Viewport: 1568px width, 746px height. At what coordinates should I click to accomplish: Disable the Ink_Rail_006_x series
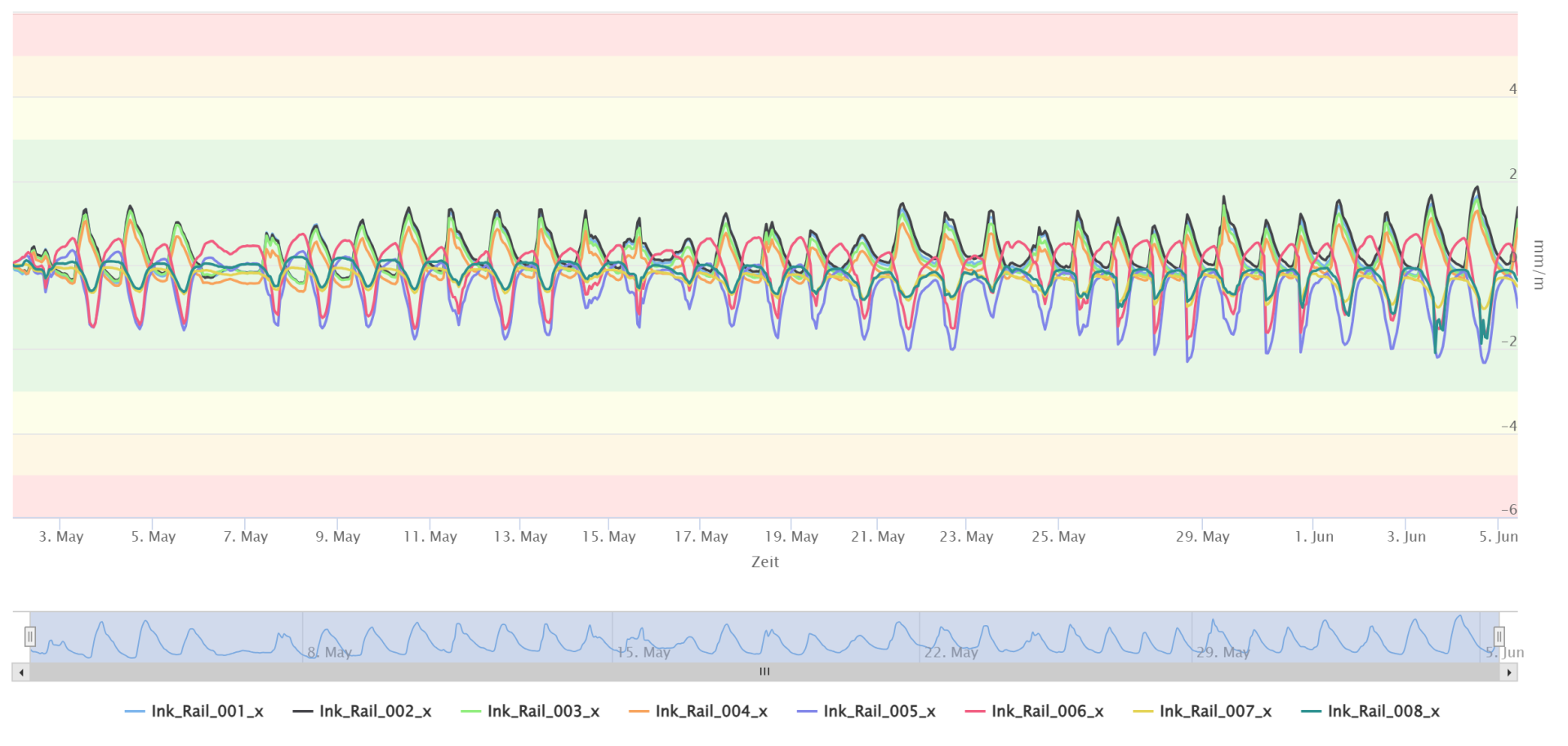(1047, 712)
